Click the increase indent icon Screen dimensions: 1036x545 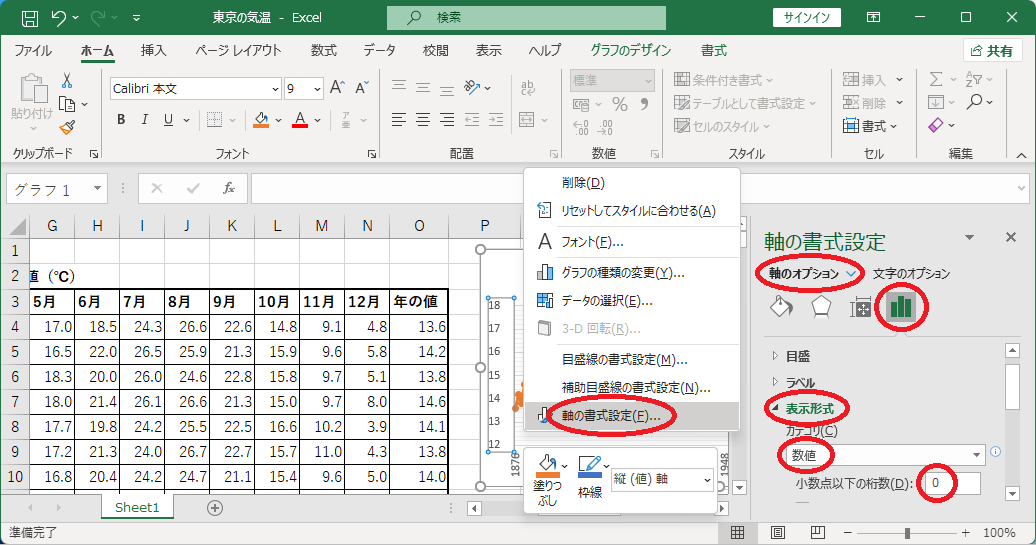pyautogui.click(x=496, y=120)
